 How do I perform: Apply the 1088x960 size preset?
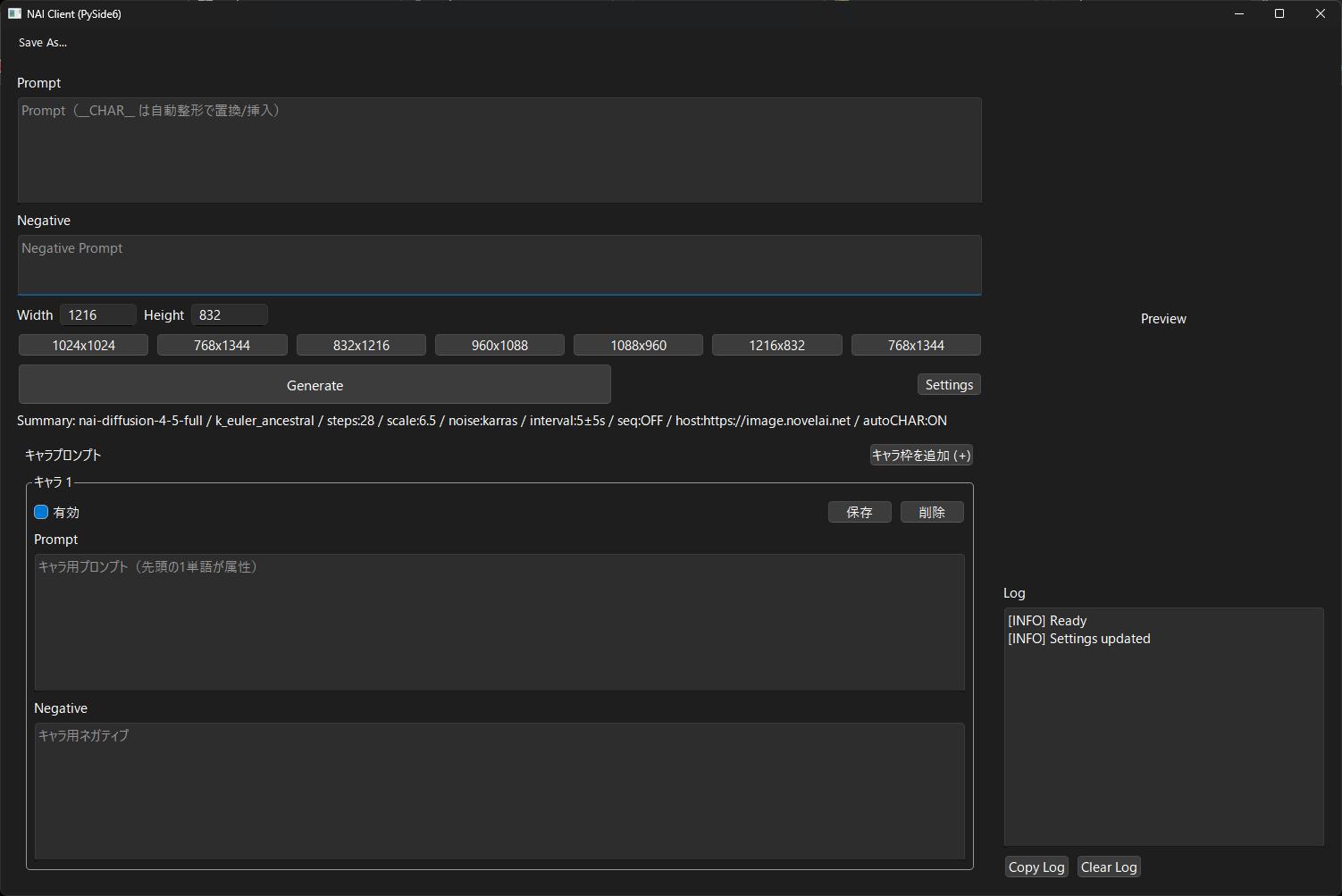[x=638, y=346]
